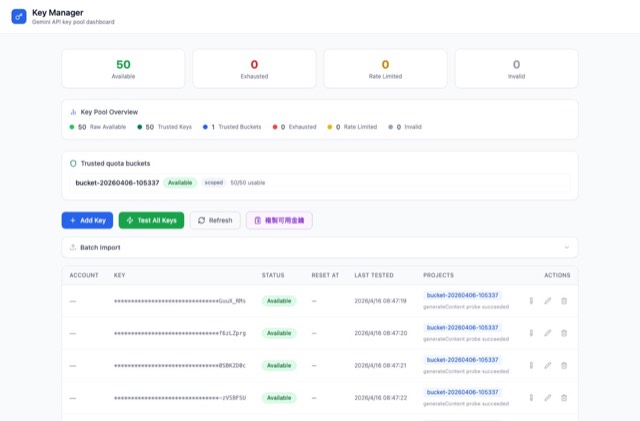Click the STATUS column header
The height and width of the screenshot is (421, 640).
pos(273,275)
